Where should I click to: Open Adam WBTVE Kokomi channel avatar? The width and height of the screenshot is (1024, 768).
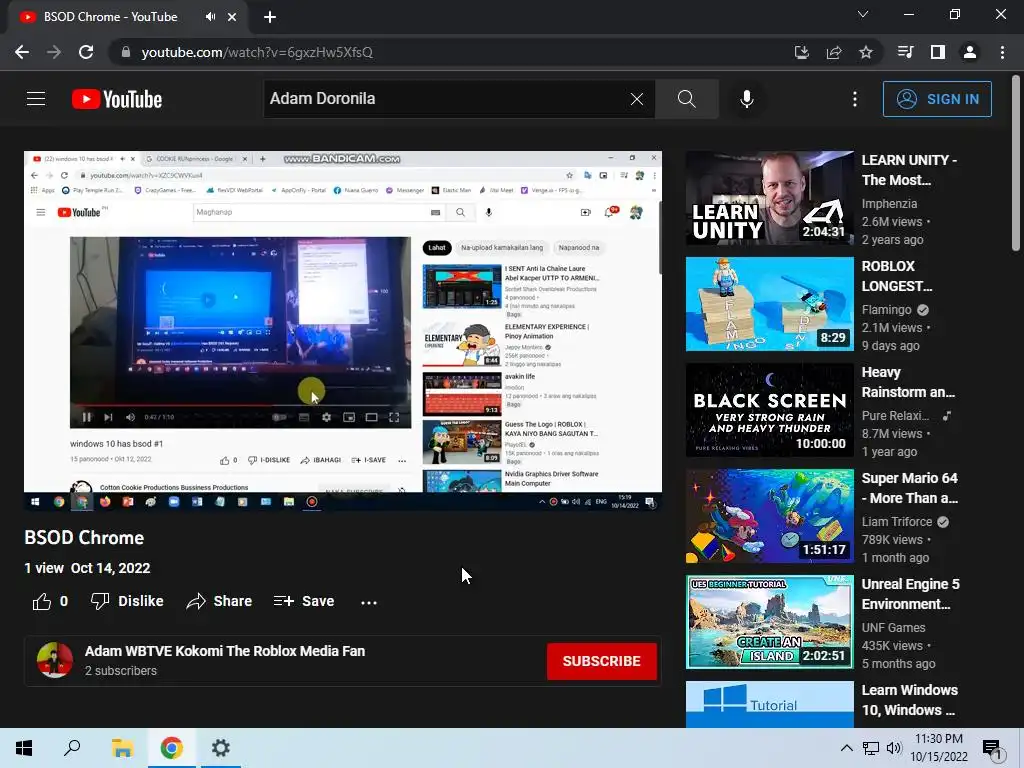[55, 660]
